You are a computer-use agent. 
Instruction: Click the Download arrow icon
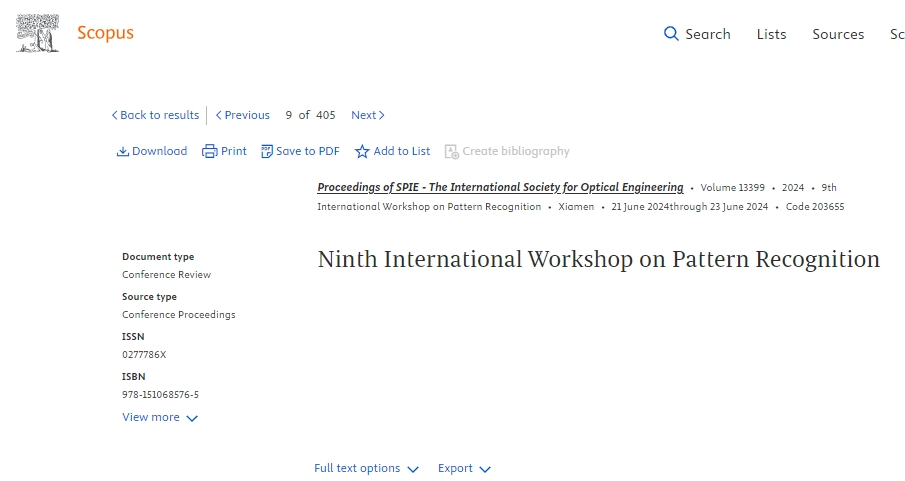123,152
